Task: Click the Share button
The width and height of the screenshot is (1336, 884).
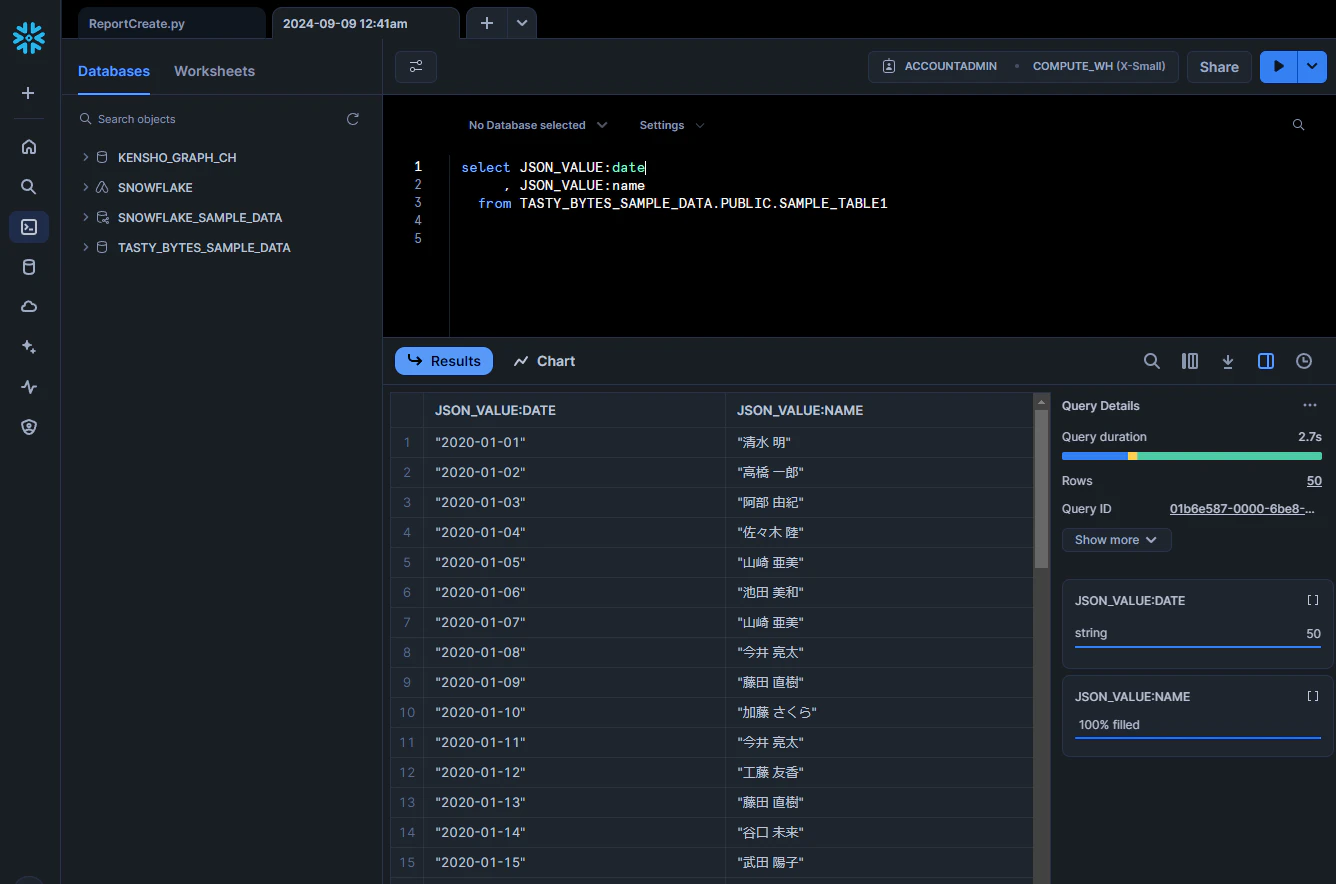Action: pyautogui.click(x=1219, y=67)
